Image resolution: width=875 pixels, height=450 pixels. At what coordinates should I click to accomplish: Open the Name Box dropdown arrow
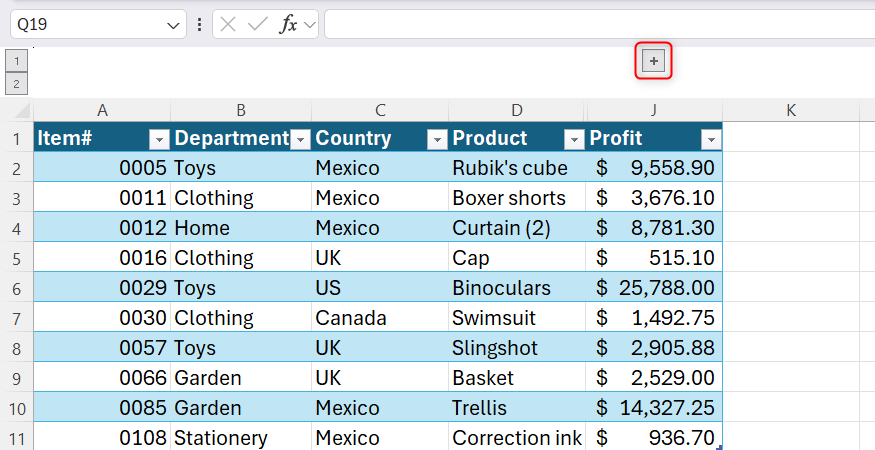pyautogui.click(x=173, y=25)
